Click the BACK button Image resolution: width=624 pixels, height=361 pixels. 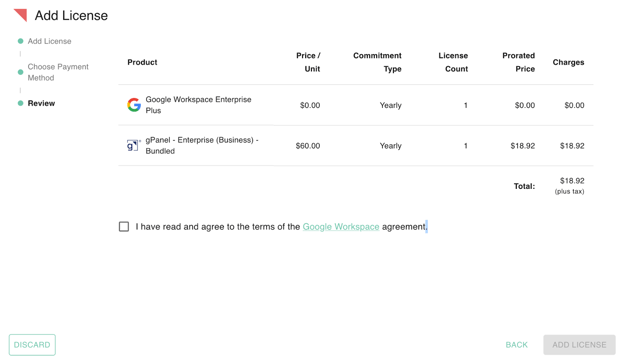tap(516, 345)
